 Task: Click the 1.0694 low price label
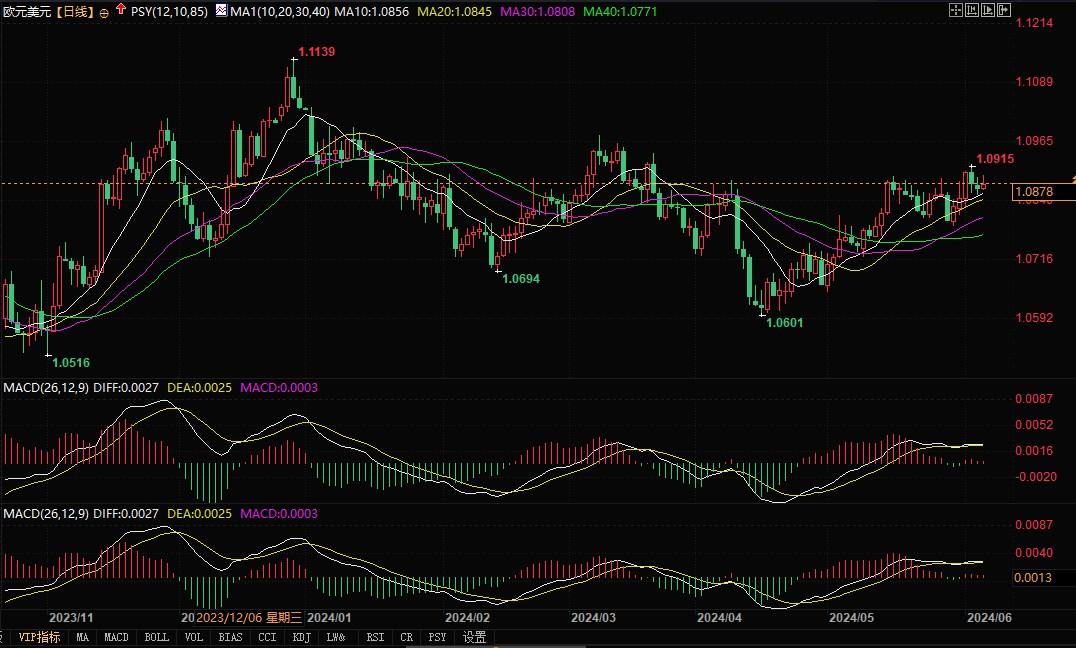[x=521, y=279]
